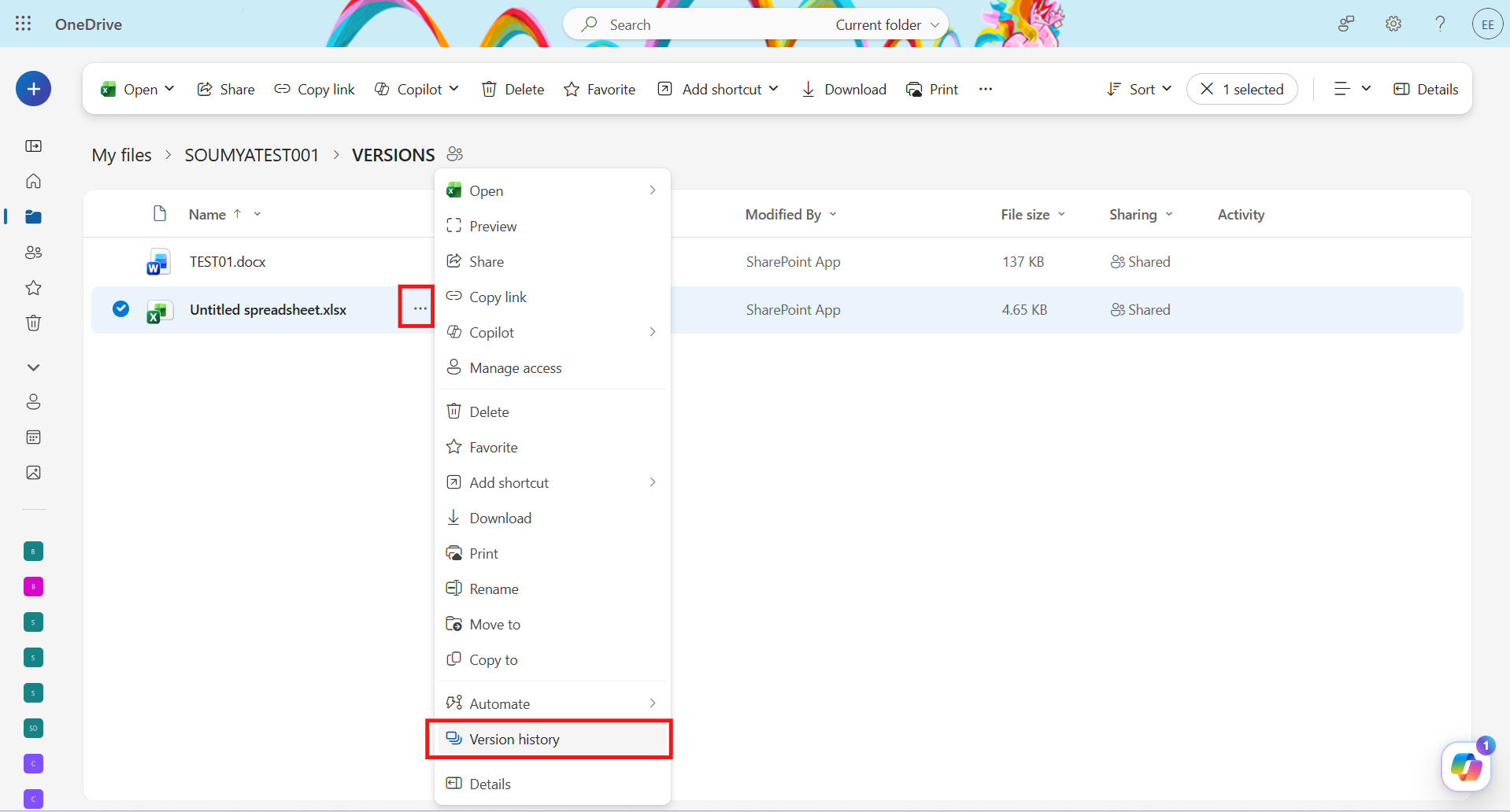1510x812 pixels.
Task: Click ellipsis beside Untitled spreadsheet.xlsx
Action: click(x=420, y=308)
